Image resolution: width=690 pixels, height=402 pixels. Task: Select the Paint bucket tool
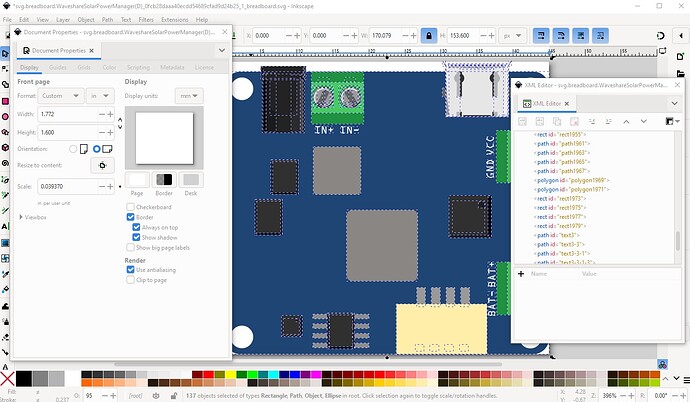[x=5, y=289]
